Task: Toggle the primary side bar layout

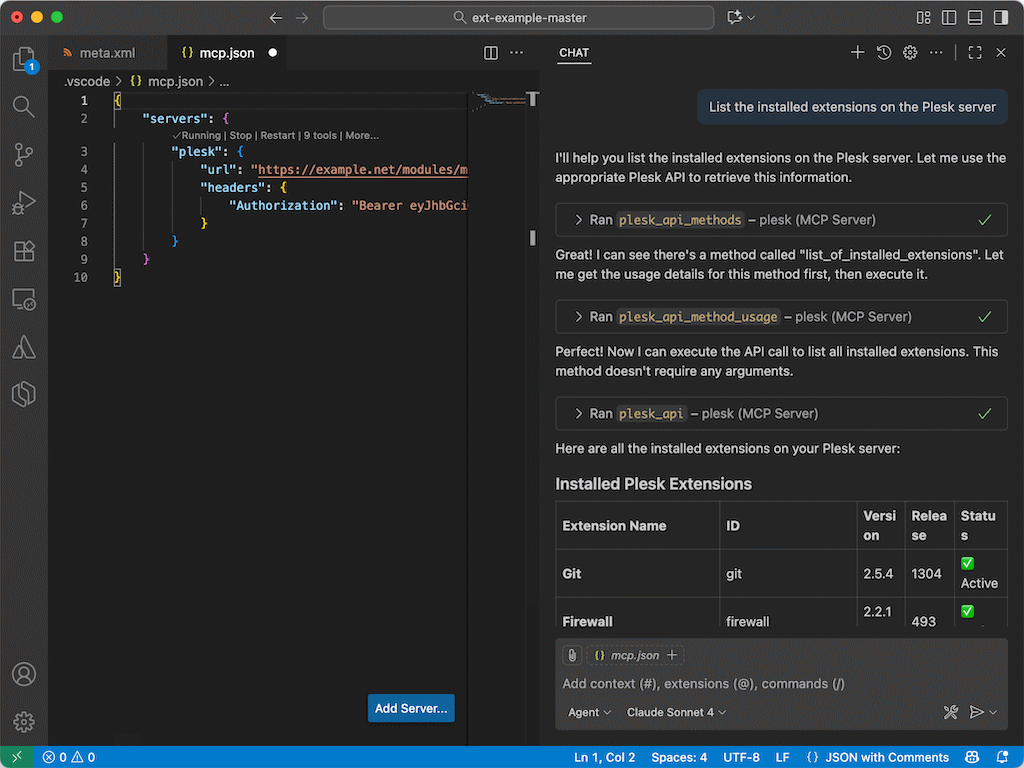Action: tap(949, 18)
